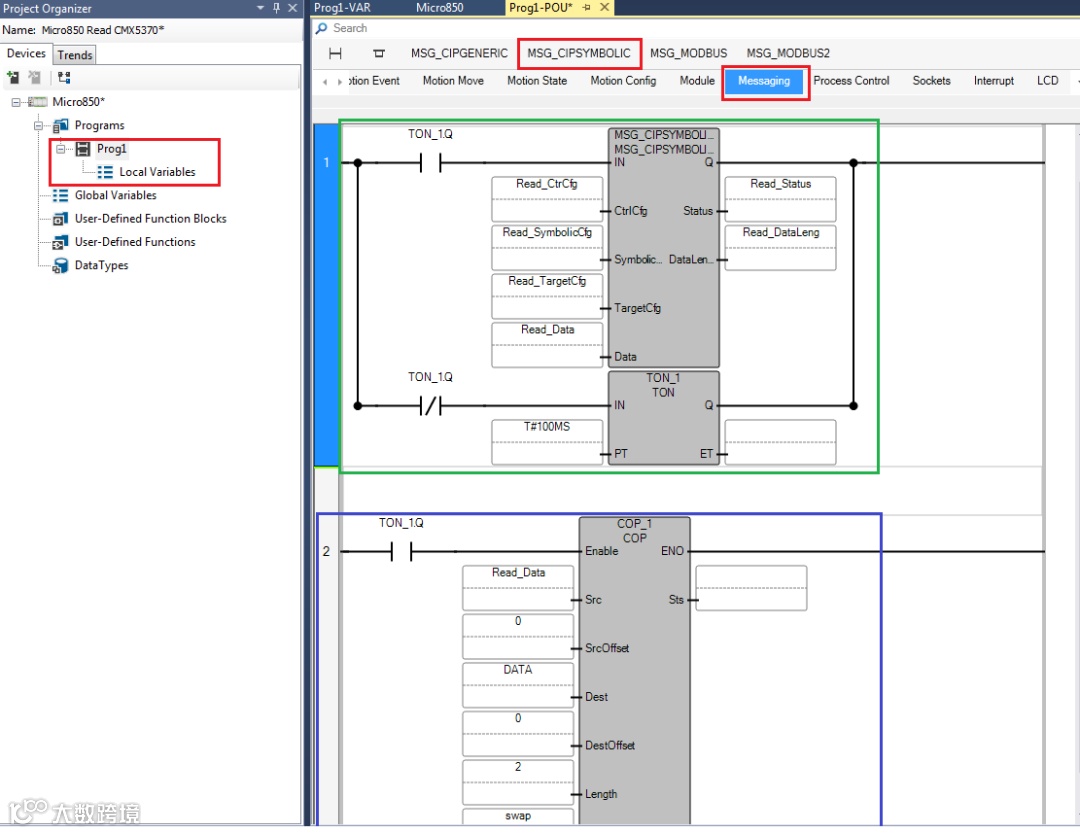Click the Global Variables list icon
The image size is (1080, 833).
[61, 196]
